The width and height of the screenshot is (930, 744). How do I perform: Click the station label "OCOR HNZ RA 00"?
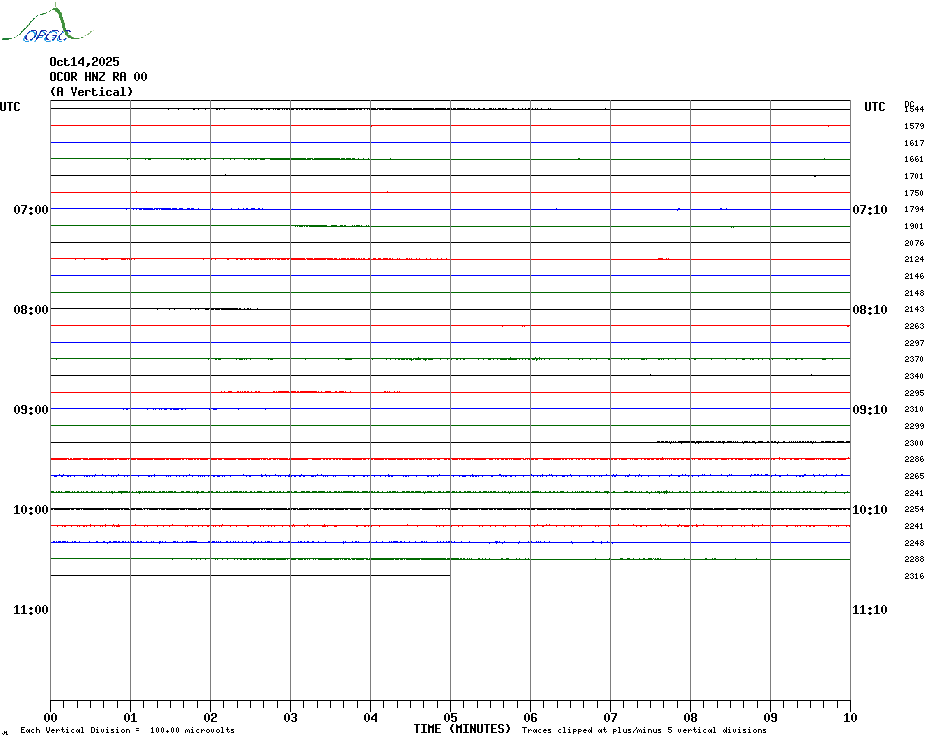[x=98, y=77]
